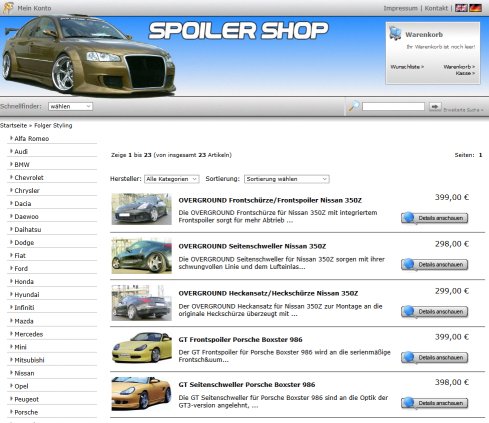Select the Honda category
The height and width of the screenshot is (423, 489).
[x=24, y=281]
